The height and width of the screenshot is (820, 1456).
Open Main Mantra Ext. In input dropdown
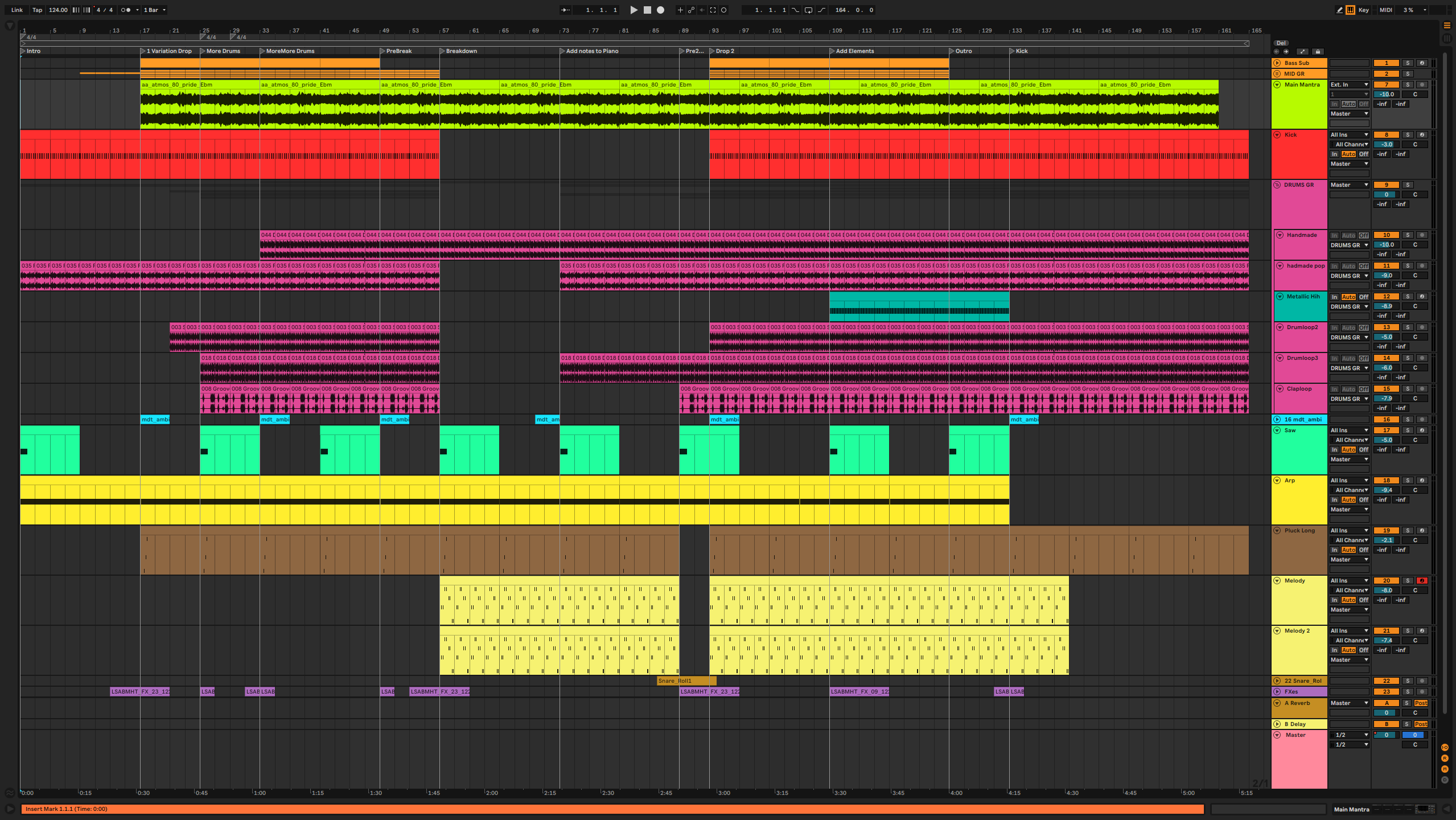click(x=1349, y=84)
